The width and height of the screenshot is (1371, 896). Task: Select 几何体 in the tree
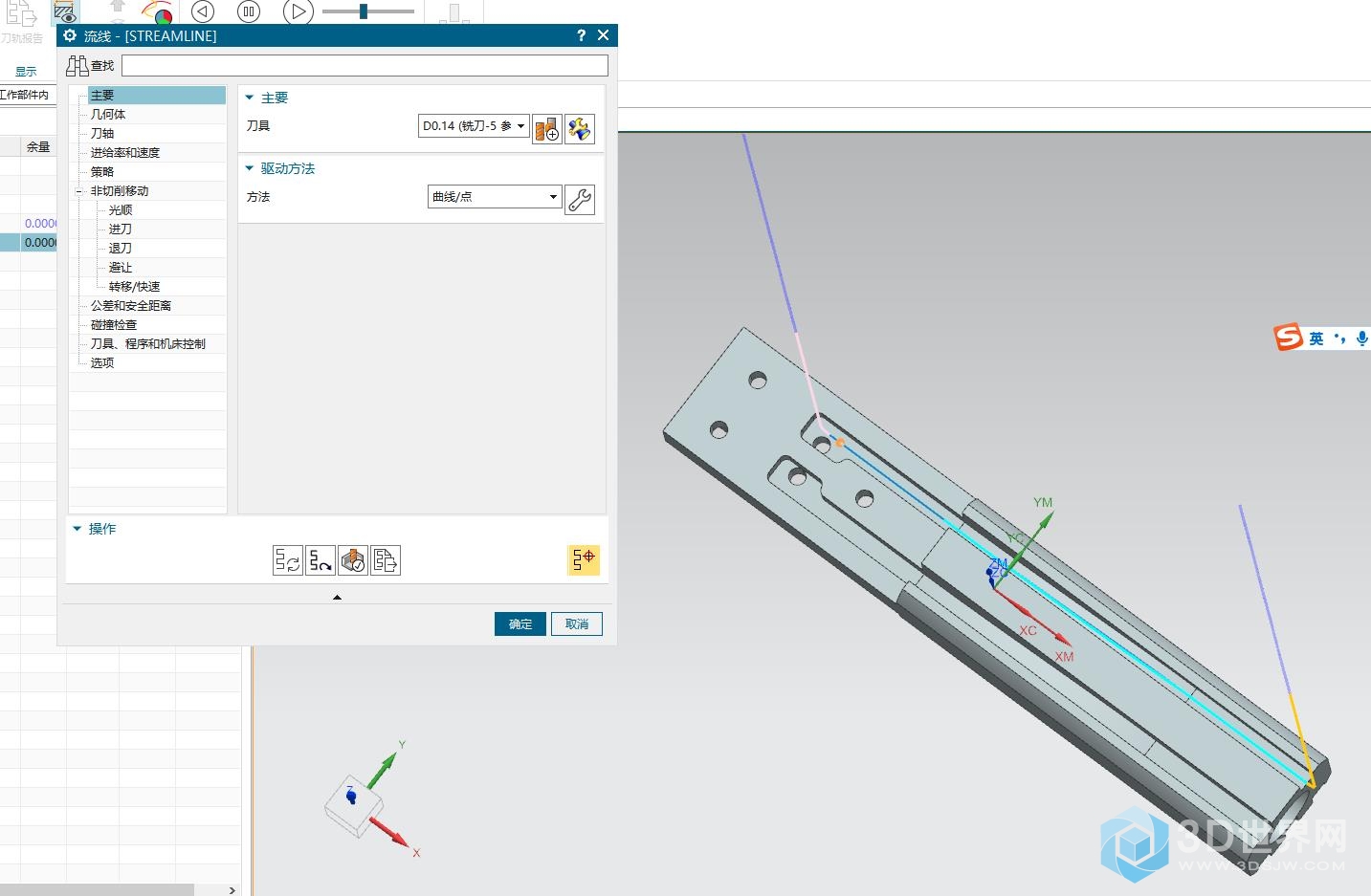point(108,115)
